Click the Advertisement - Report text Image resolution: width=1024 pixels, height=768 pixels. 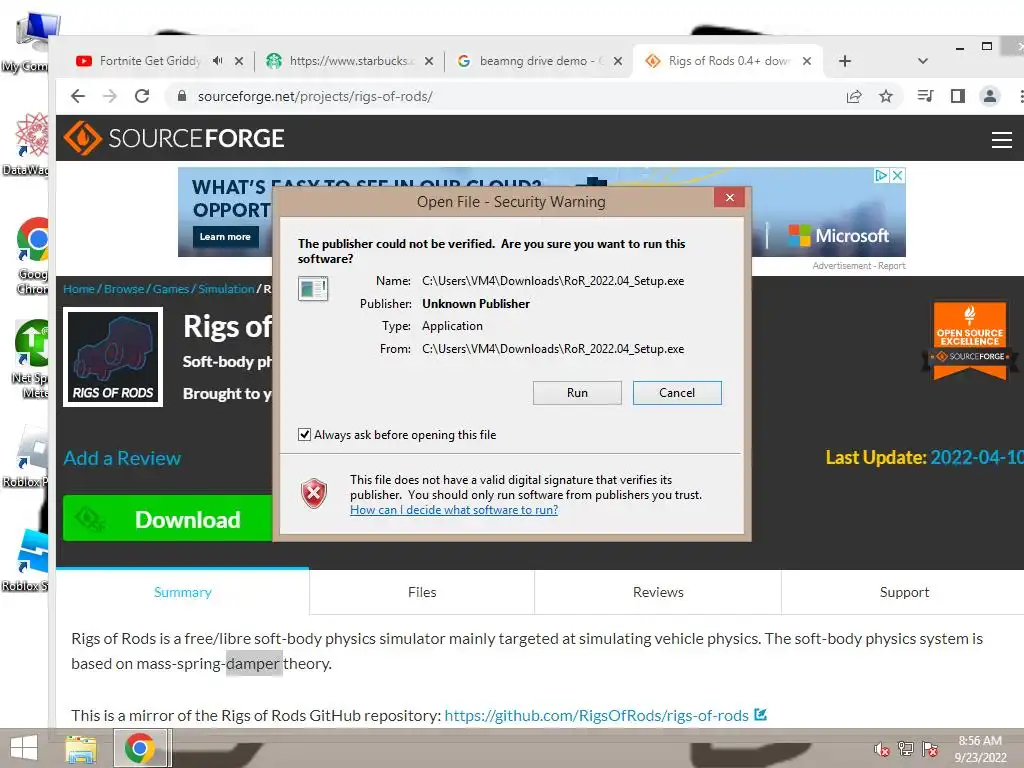859,266
